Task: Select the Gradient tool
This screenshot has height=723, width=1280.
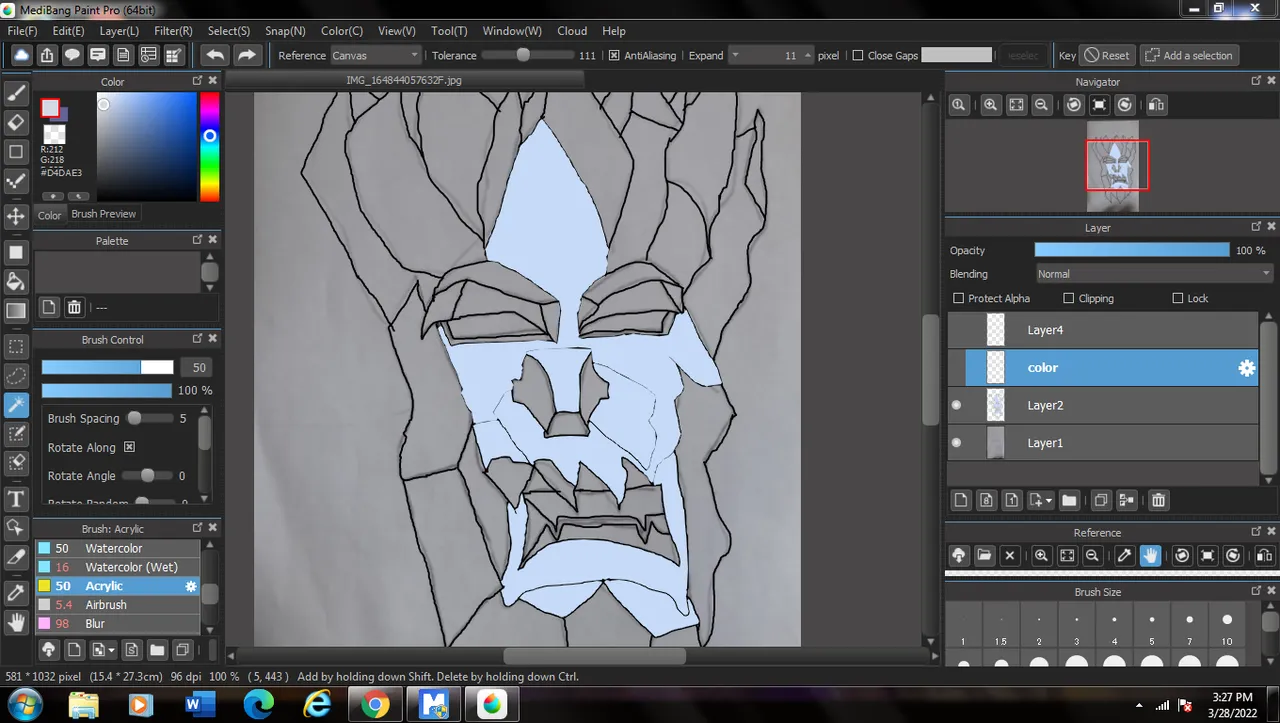Action: point(16,311)
